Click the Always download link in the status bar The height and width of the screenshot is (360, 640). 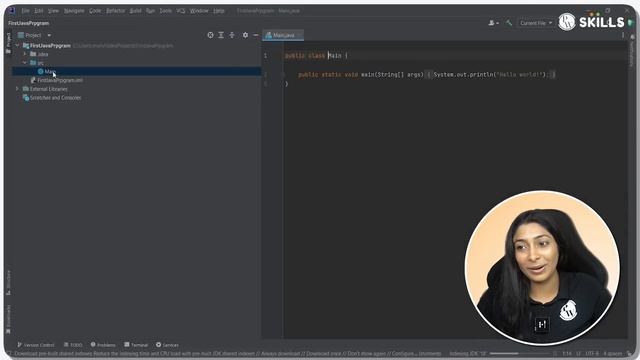coord(281,353)
